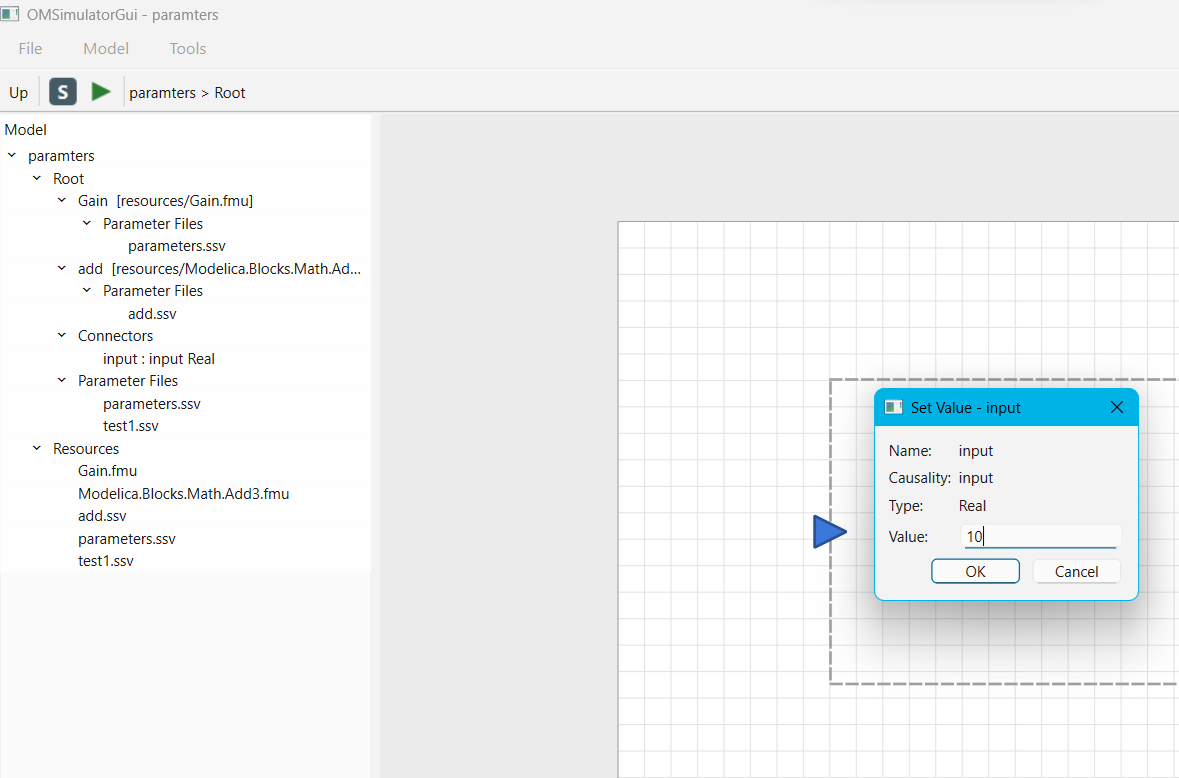Click the S simulation settings toolbar icon
The image size is (1179, 778).
[63, 92]
